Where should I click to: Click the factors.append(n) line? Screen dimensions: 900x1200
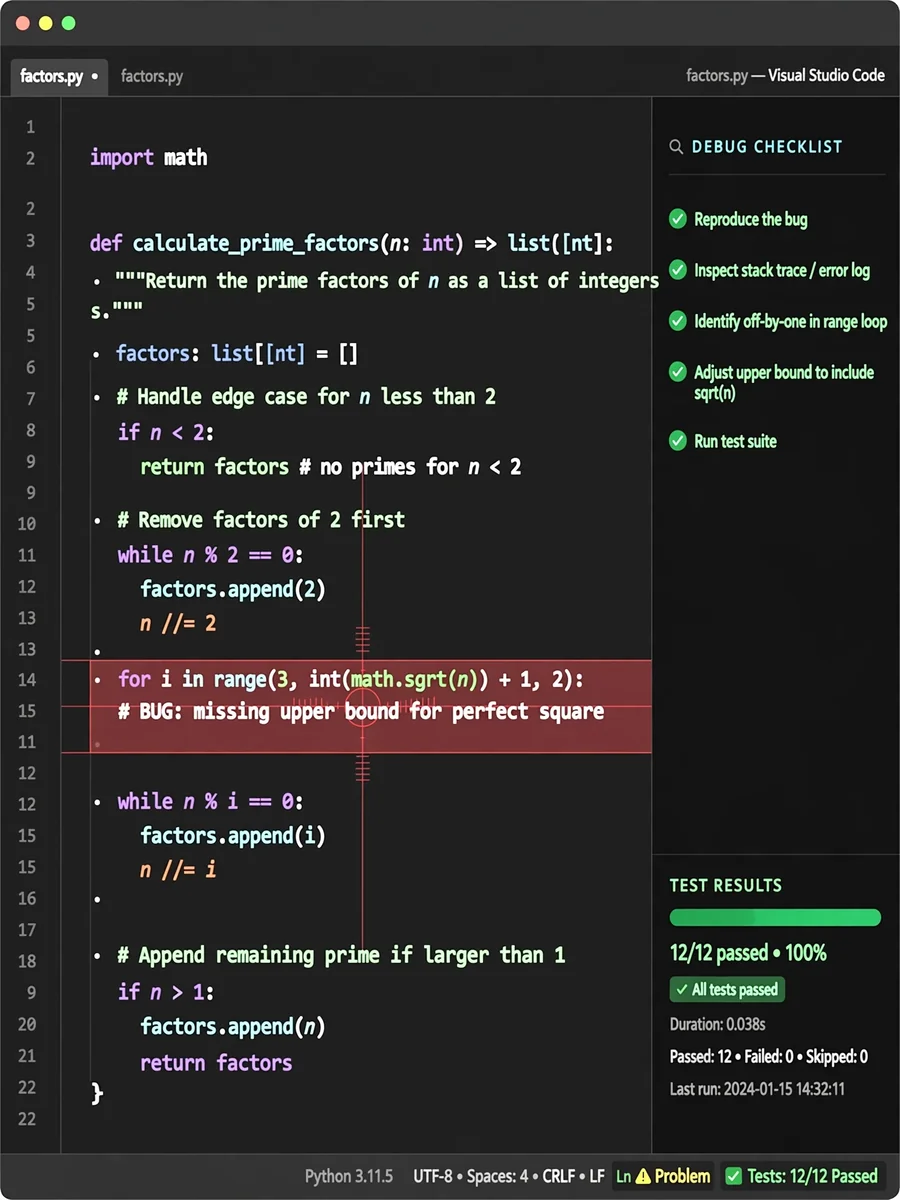click(233, 1027)
